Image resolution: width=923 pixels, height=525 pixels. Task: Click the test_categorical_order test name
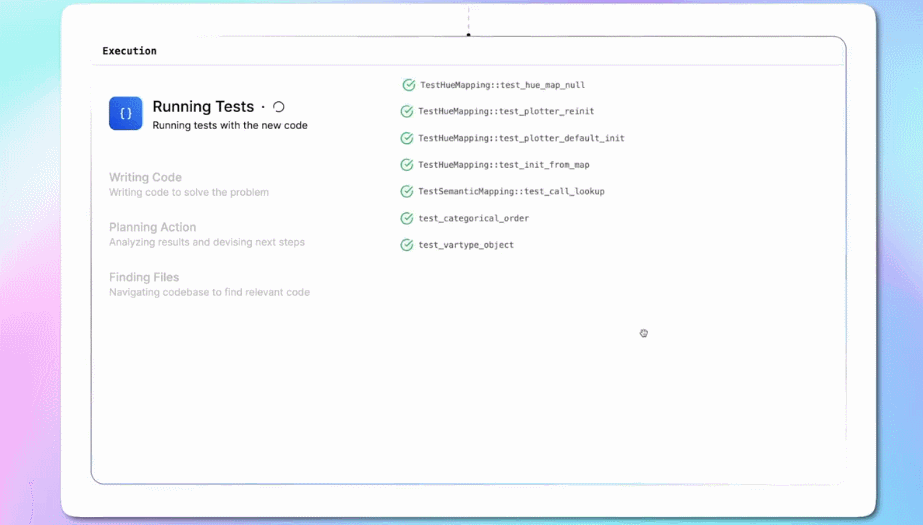pyautogui.click(x=473, y=218)
